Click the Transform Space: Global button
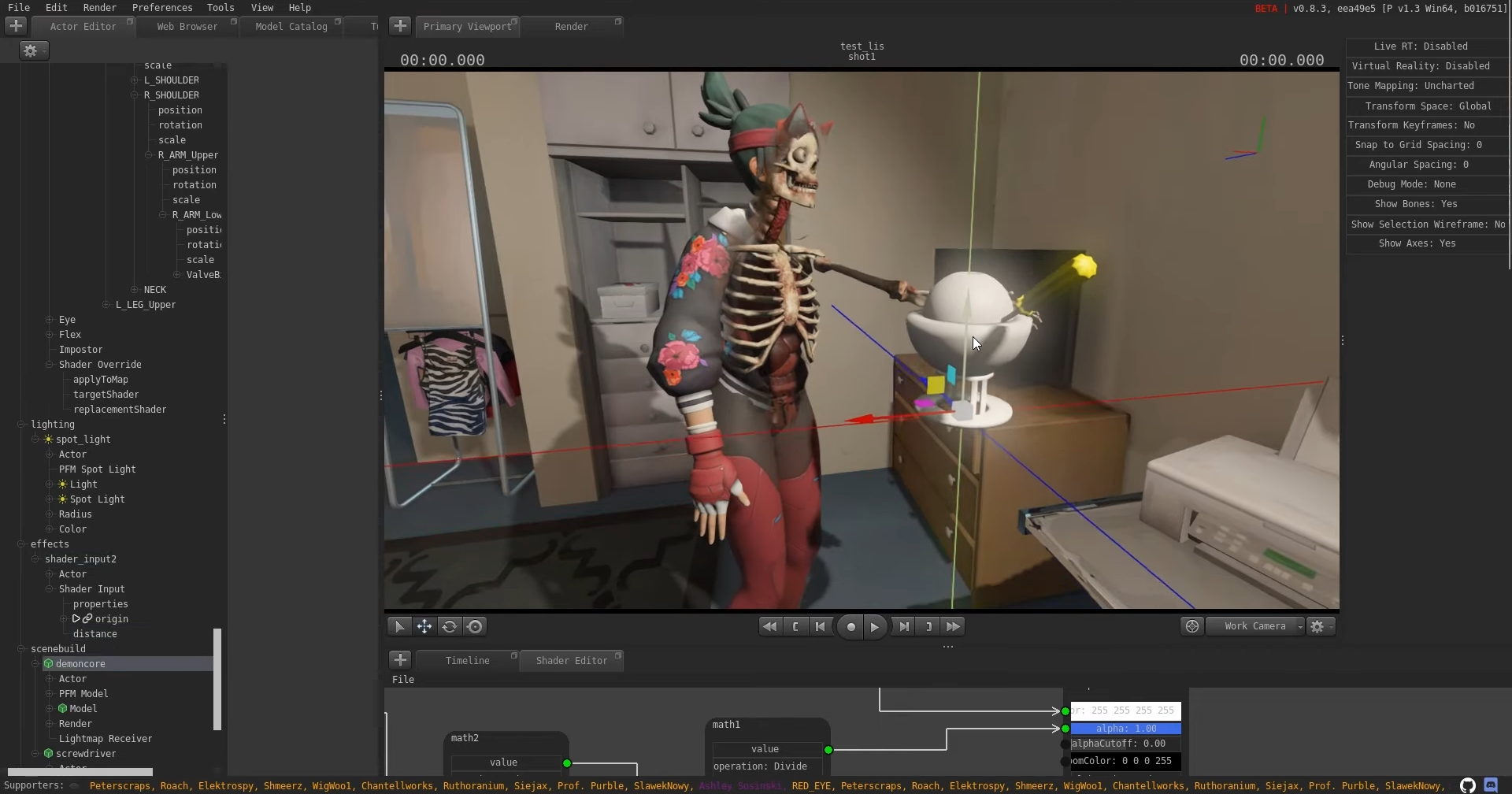Viewport: 1512px width, 794px height. pos(1426,106)
